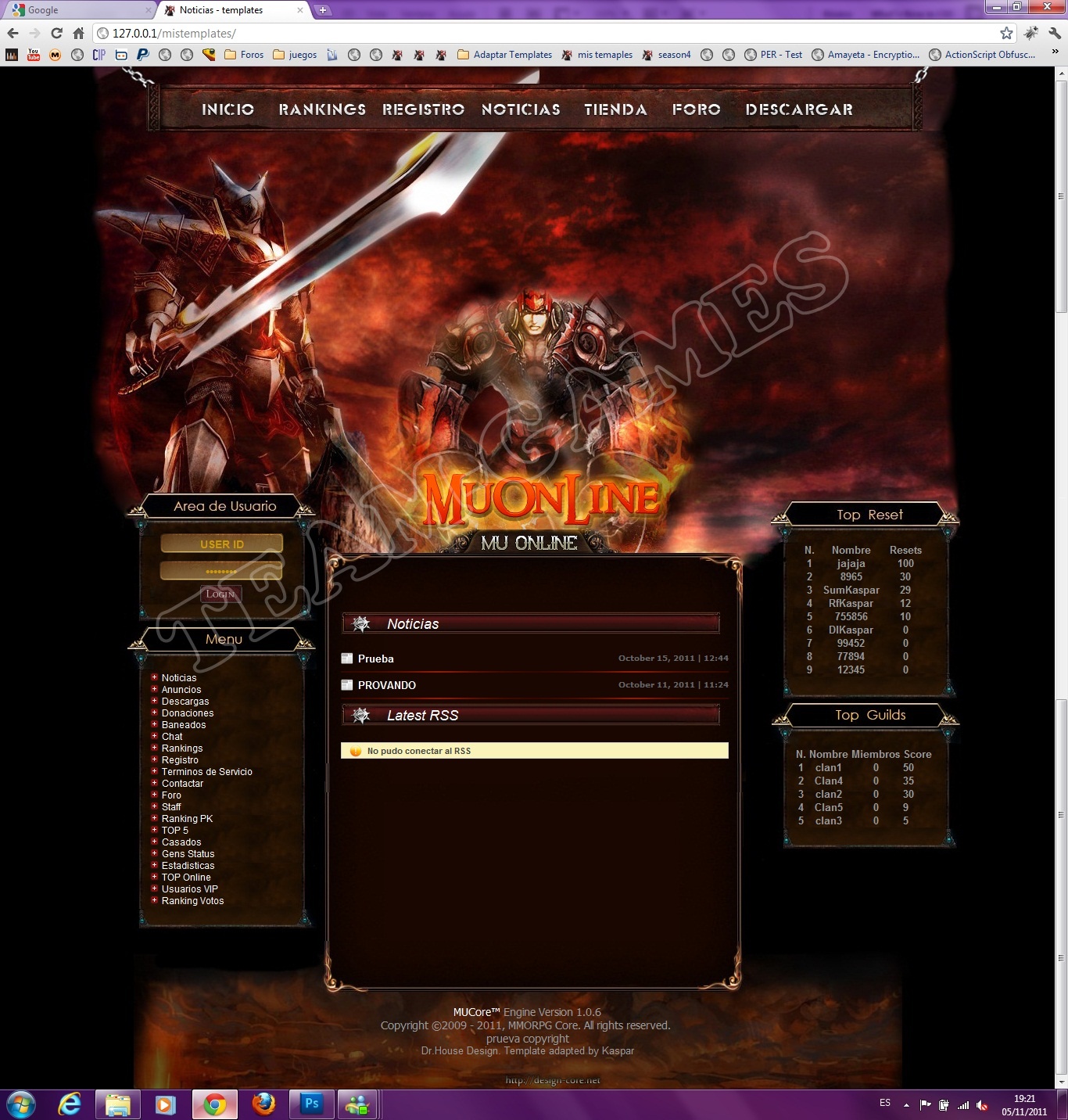Open the Chrome wrench settings menu
The width and height of the screenshot is (1068, 1120).
point(1055,33)
